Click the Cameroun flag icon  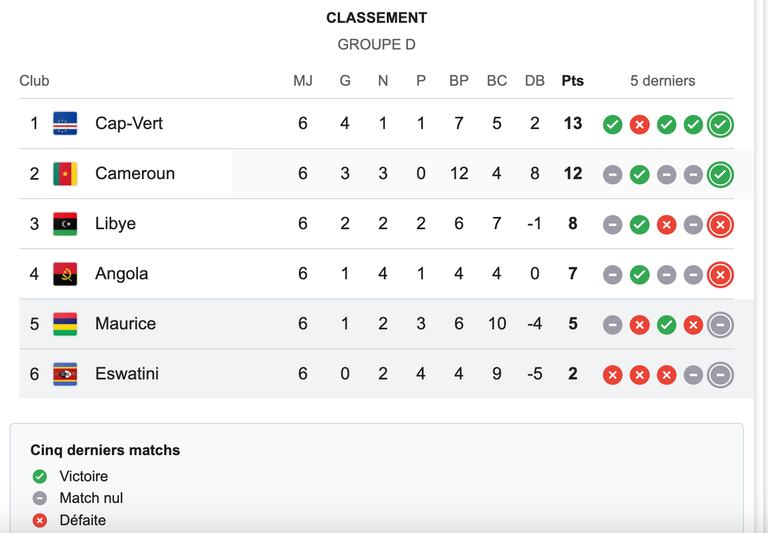[x=65, y=173]
